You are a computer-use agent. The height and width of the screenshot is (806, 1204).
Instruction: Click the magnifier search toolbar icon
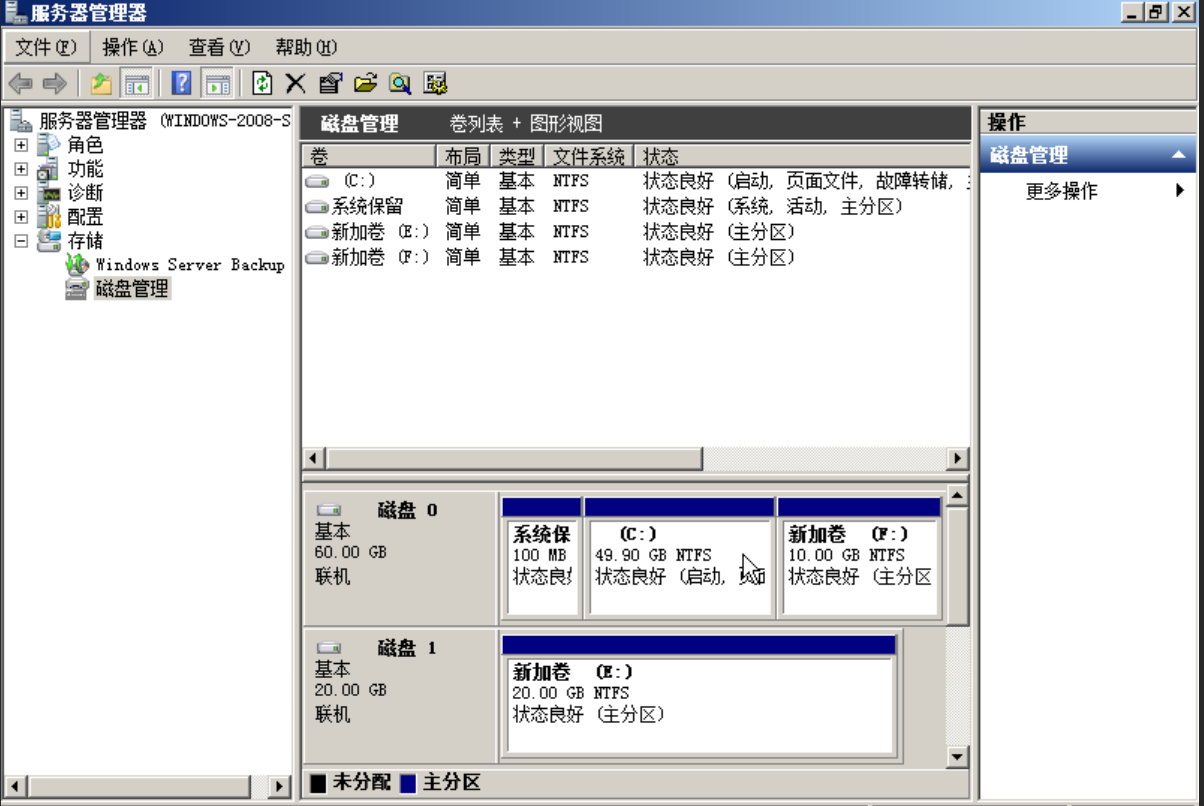click(400, 83)
